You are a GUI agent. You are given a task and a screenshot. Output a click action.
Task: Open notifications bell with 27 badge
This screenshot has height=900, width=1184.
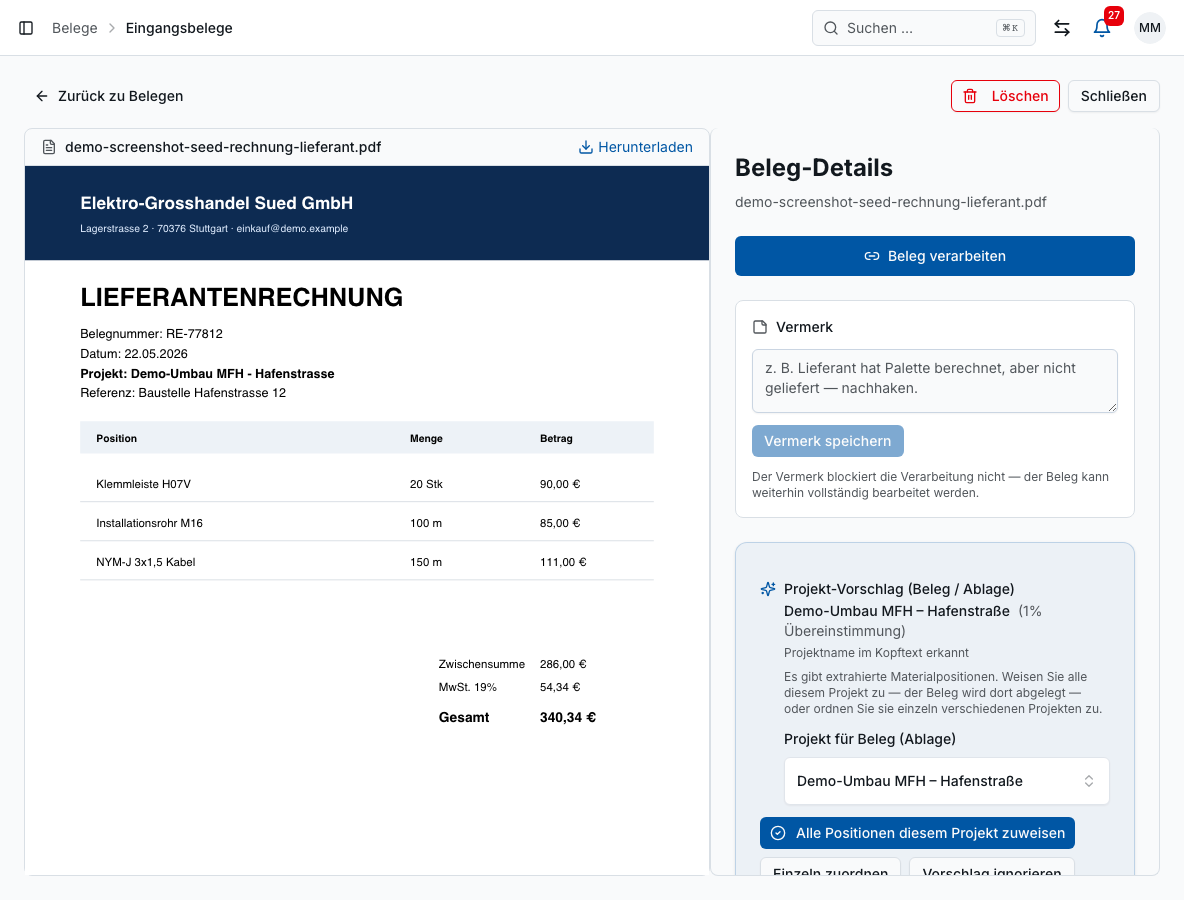[x=1102, y=28]
